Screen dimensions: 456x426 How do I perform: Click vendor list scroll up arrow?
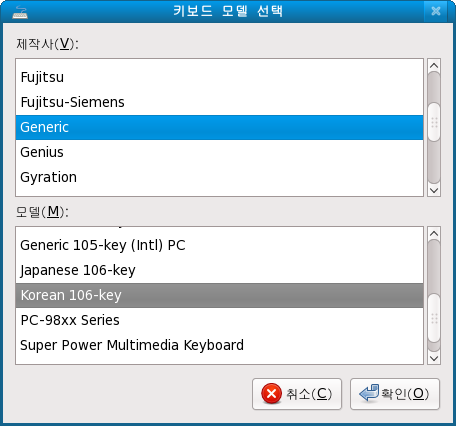tap(434, 65)
